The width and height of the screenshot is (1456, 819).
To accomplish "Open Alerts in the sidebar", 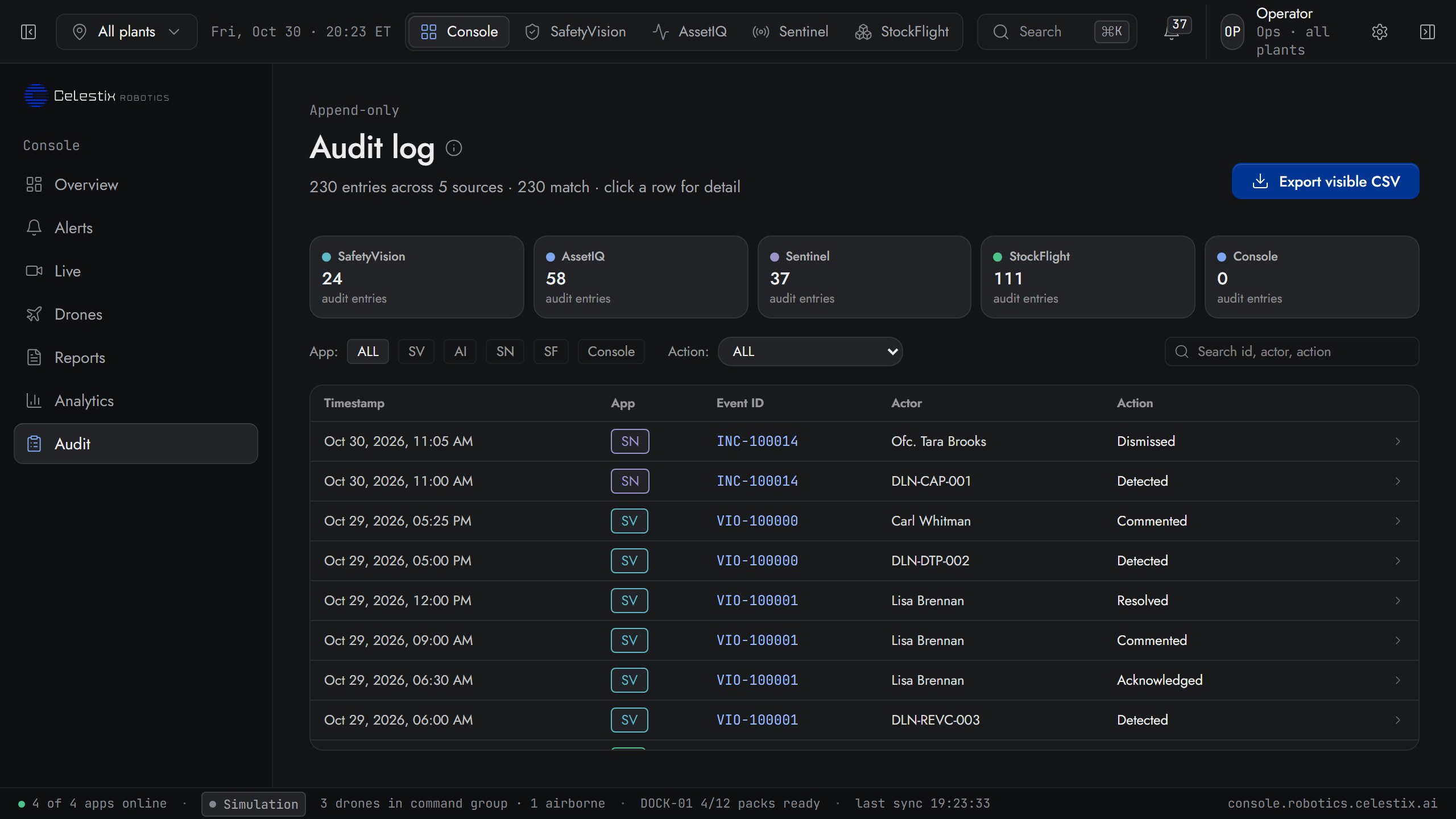I will pos(135,228).
